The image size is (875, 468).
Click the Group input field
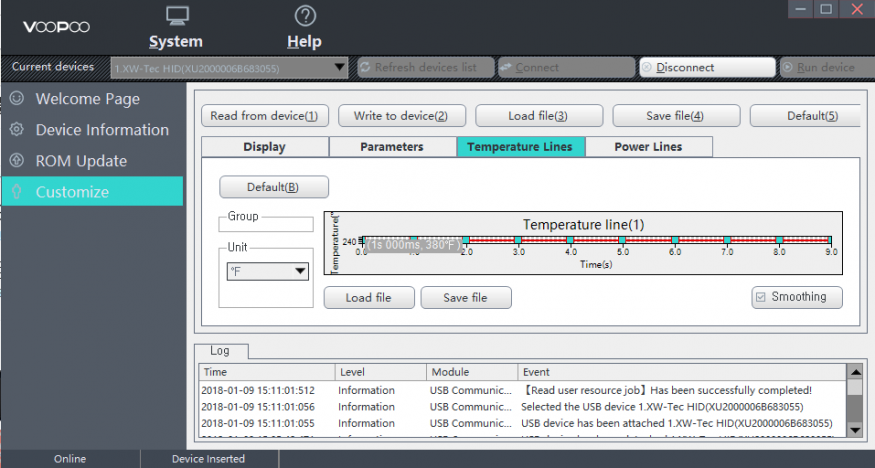pyautogui.click(x=266, y=225)
